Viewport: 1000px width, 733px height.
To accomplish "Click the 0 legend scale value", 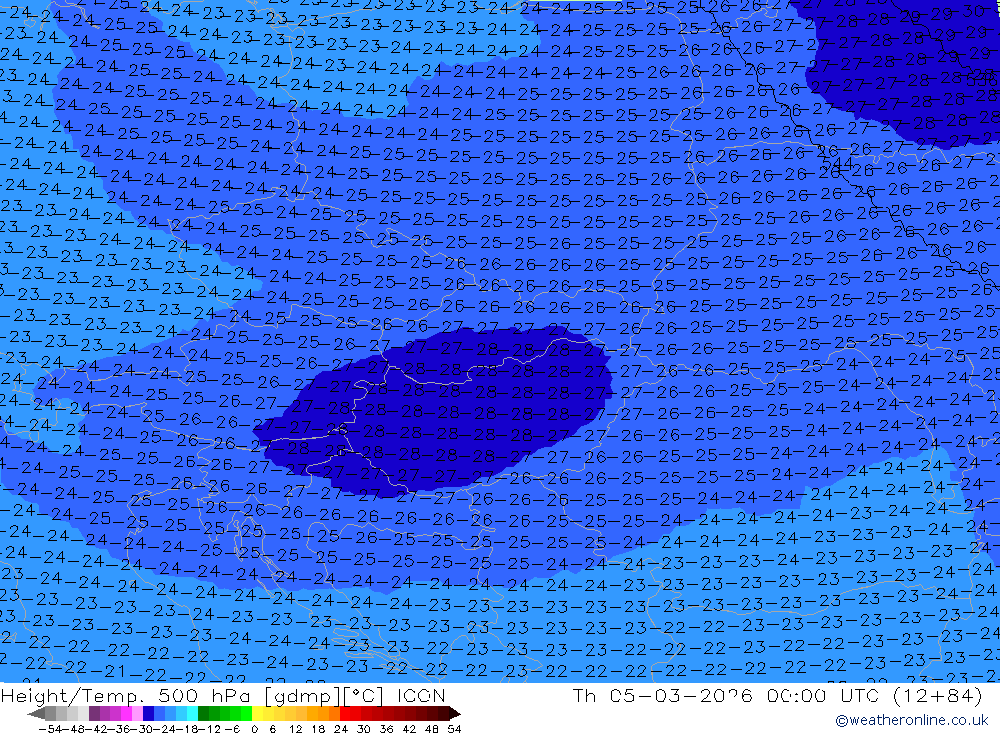I will point(254,729).
